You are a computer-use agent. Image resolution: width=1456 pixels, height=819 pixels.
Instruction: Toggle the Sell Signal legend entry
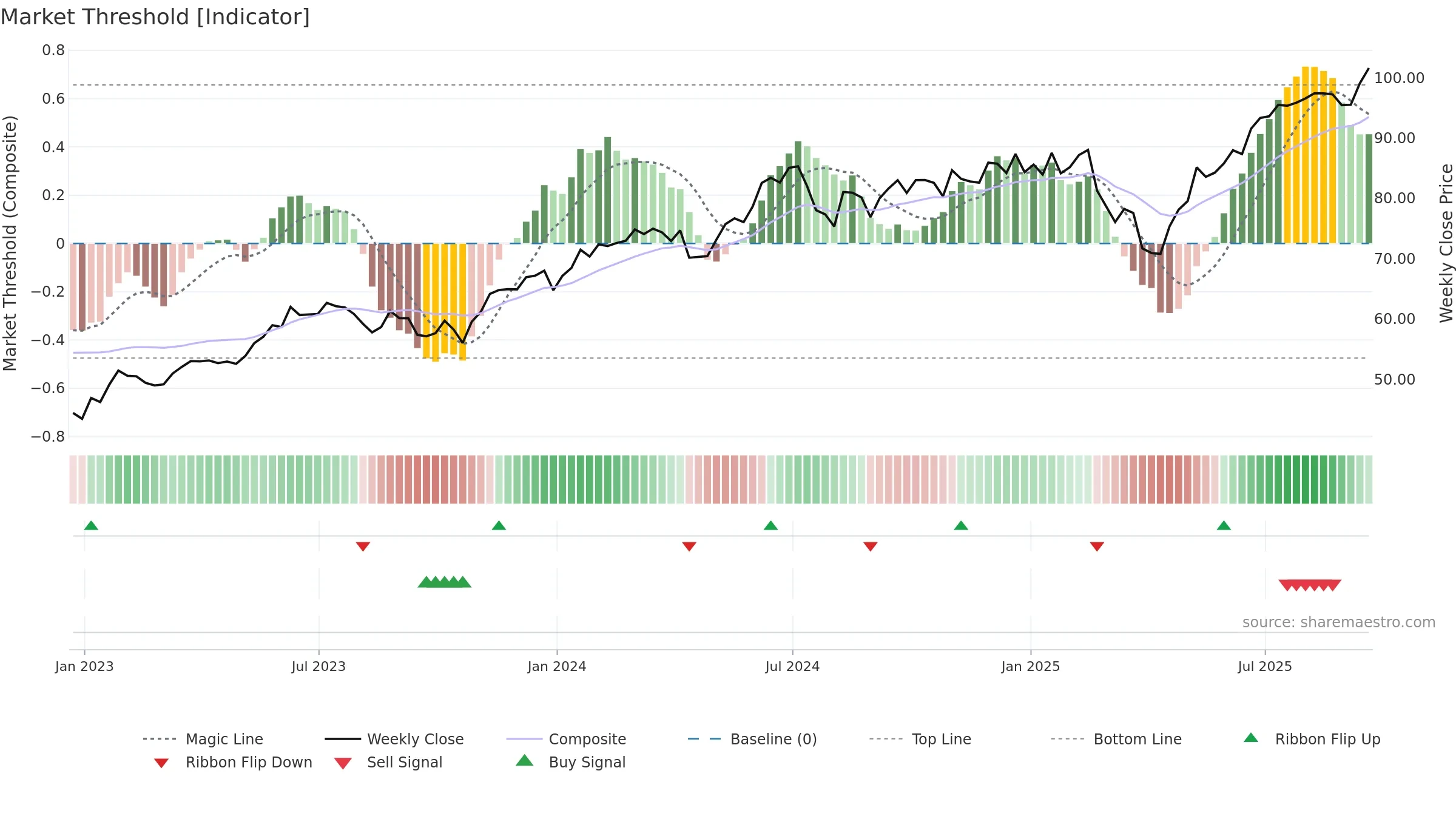(x=388, y=762)
